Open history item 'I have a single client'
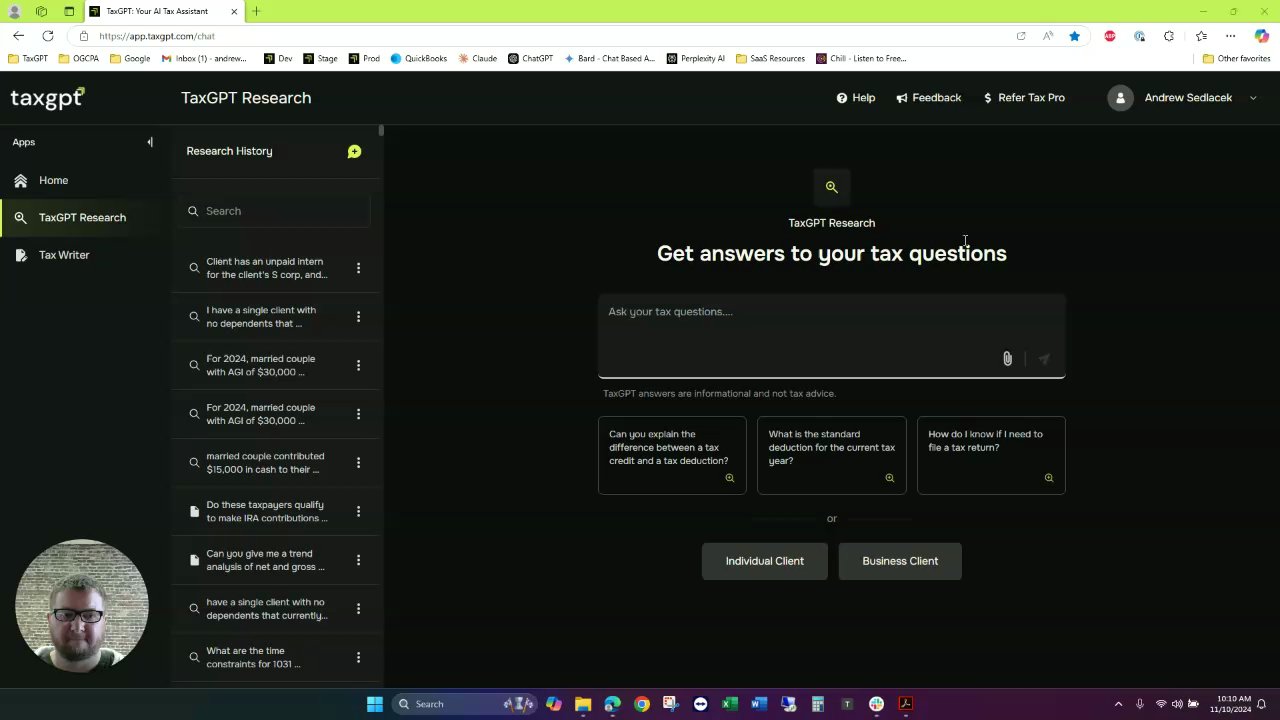The width and height of the screenshot is (1280, 720). [260, 317]
